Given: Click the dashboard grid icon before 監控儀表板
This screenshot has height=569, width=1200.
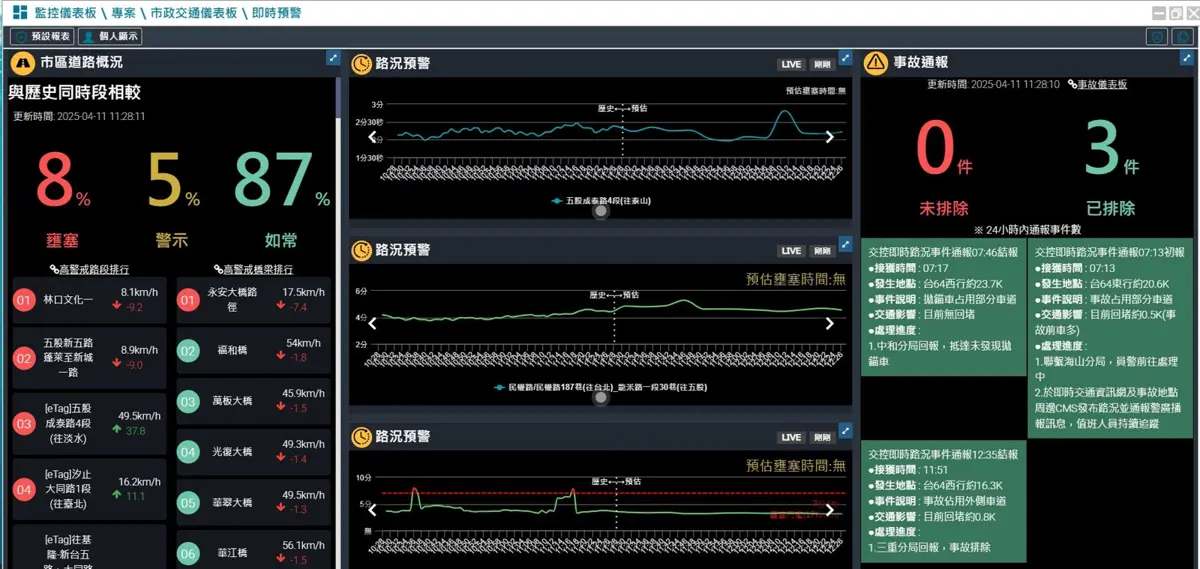Looking at the screenshot, I should 20,13.
